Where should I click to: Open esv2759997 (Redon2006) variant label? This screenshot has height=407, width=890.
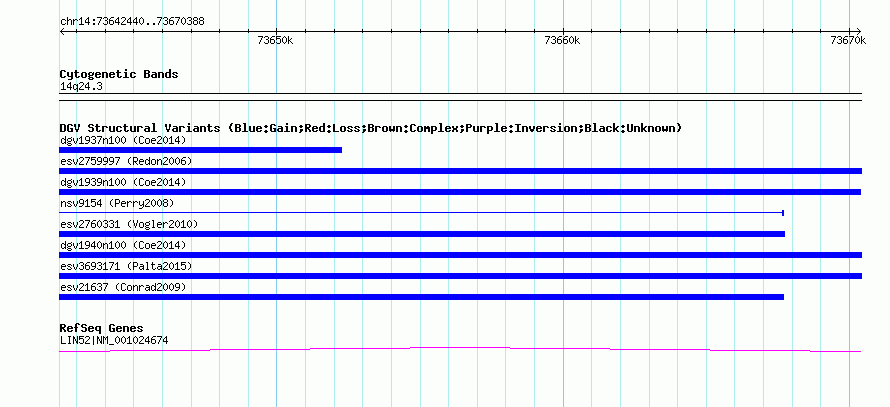126,161
